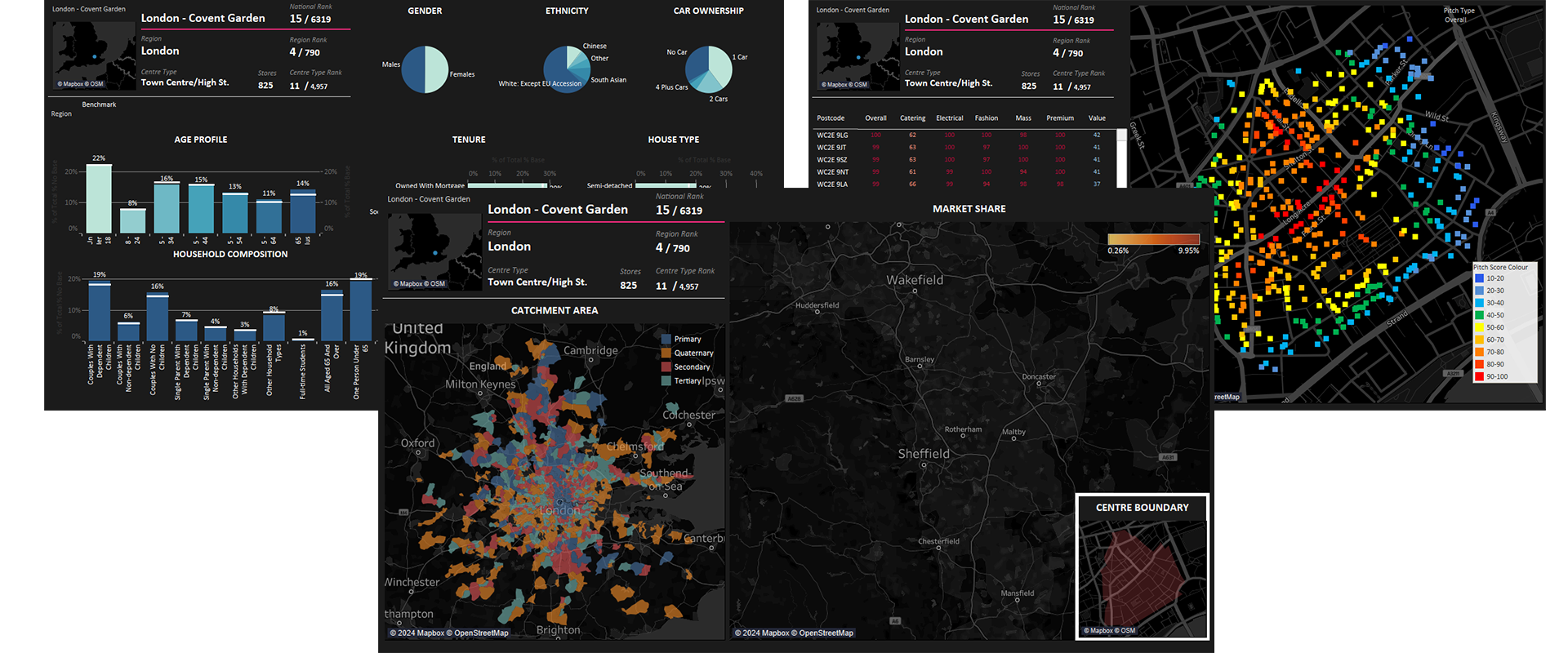Select postcode row WC2E 9LG
1568x653 pixels.
point(965,135)
